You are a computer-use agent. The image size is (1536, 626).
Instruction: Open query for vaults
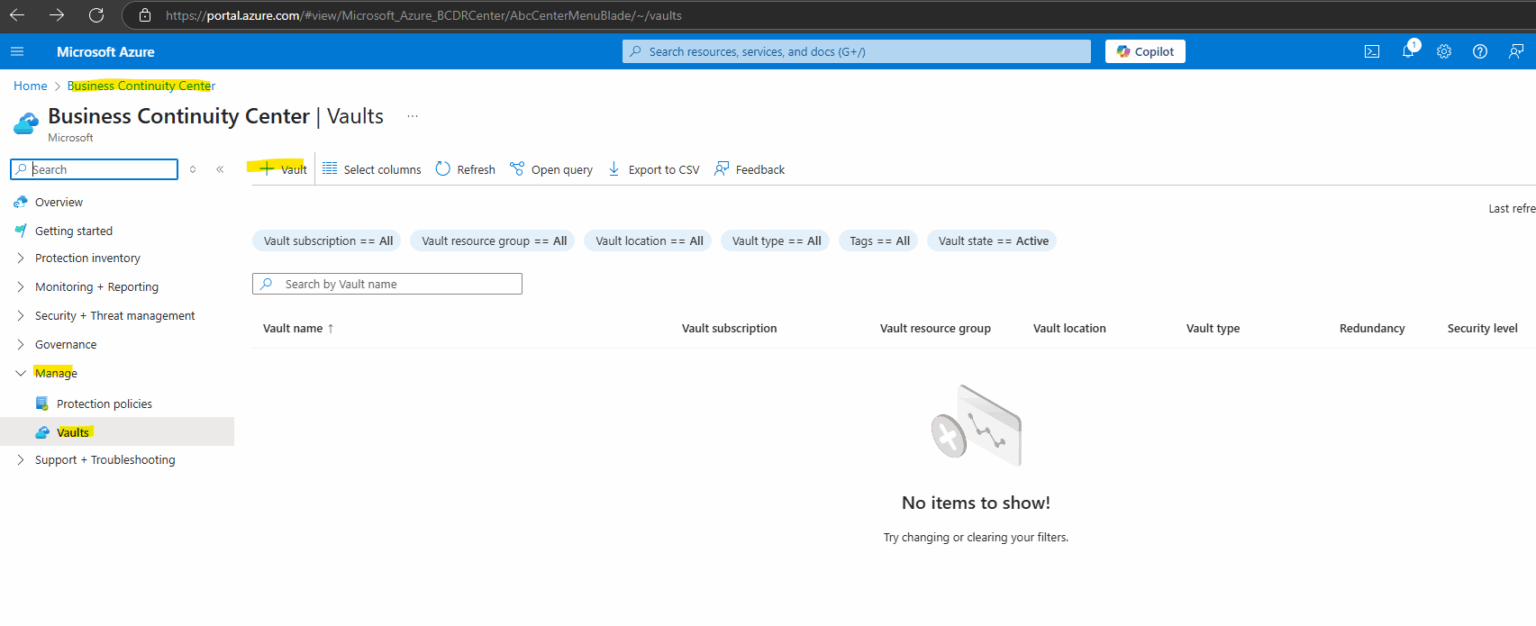pos(550,169)
